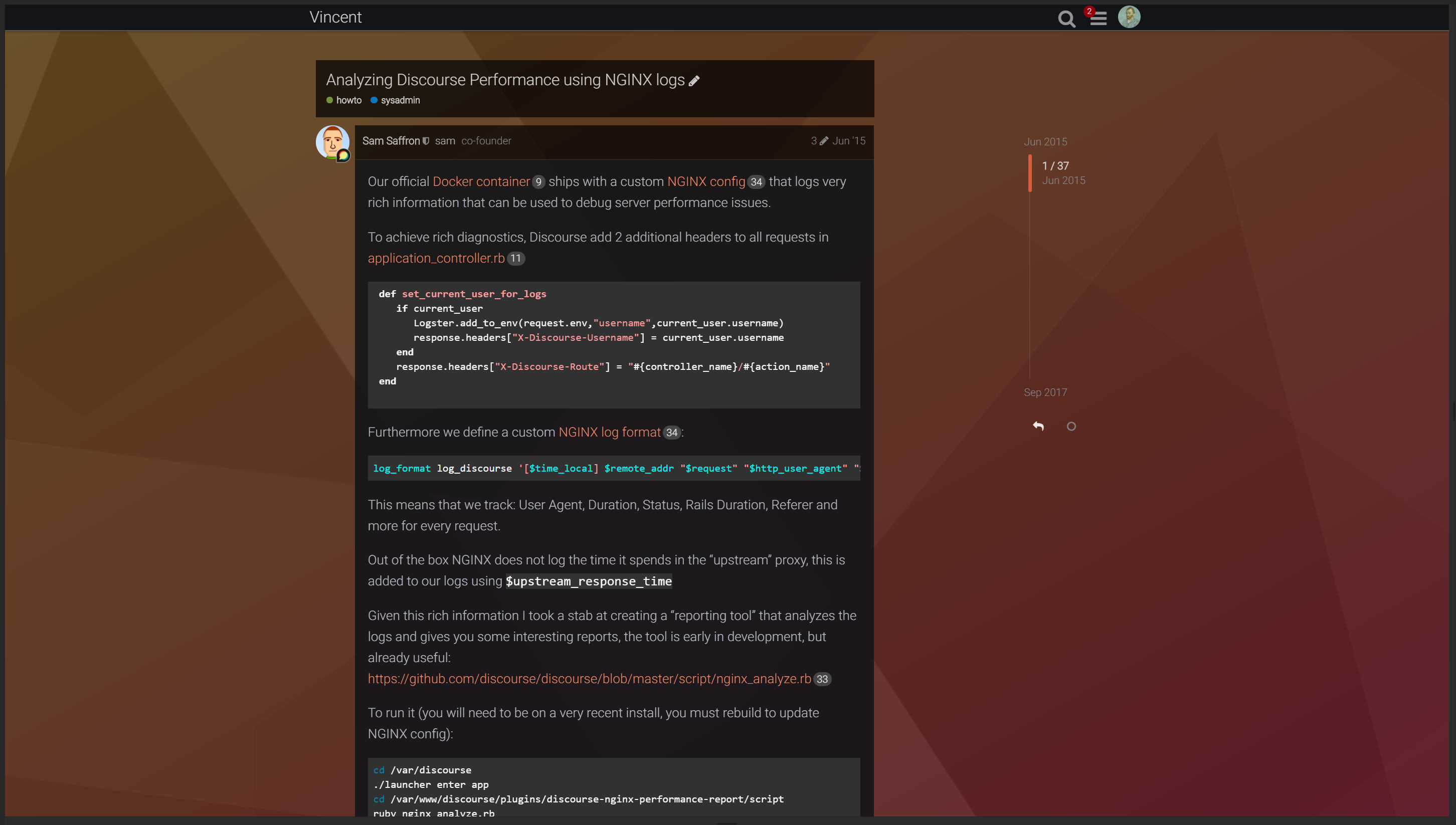Click the 34 badge beside NGINX config
Image resolution: width=1456 pixels, height=825 pixels.
click(756, 182)
